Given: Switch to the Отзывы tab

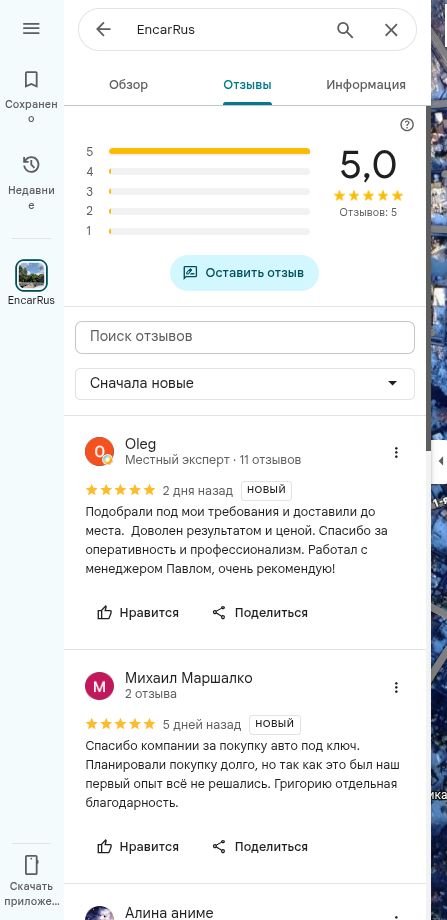Looking at the screenshot, I should 248,84.
